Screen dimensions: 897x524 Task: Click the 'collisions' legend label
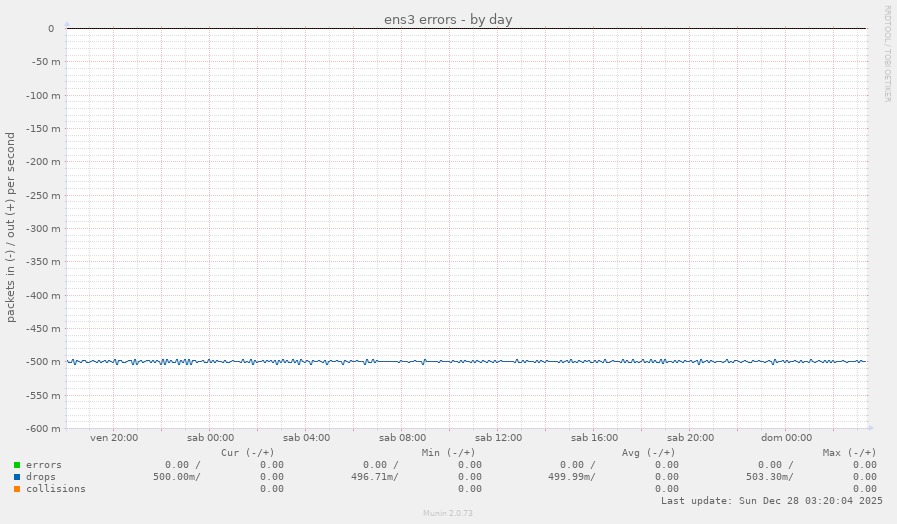(55, 489)
